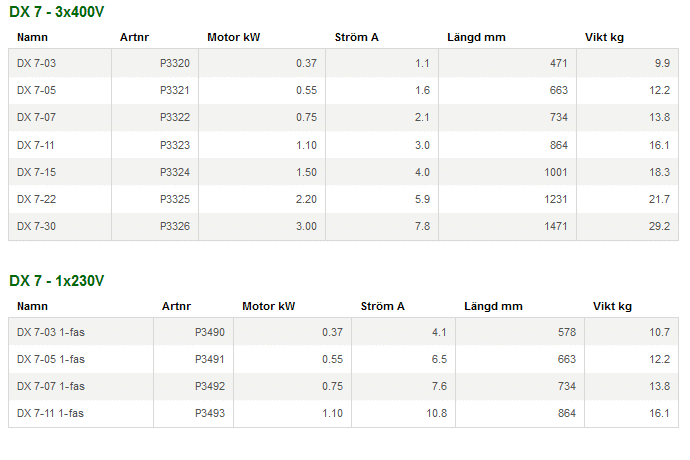Click the 578 length value

point(566,332)
